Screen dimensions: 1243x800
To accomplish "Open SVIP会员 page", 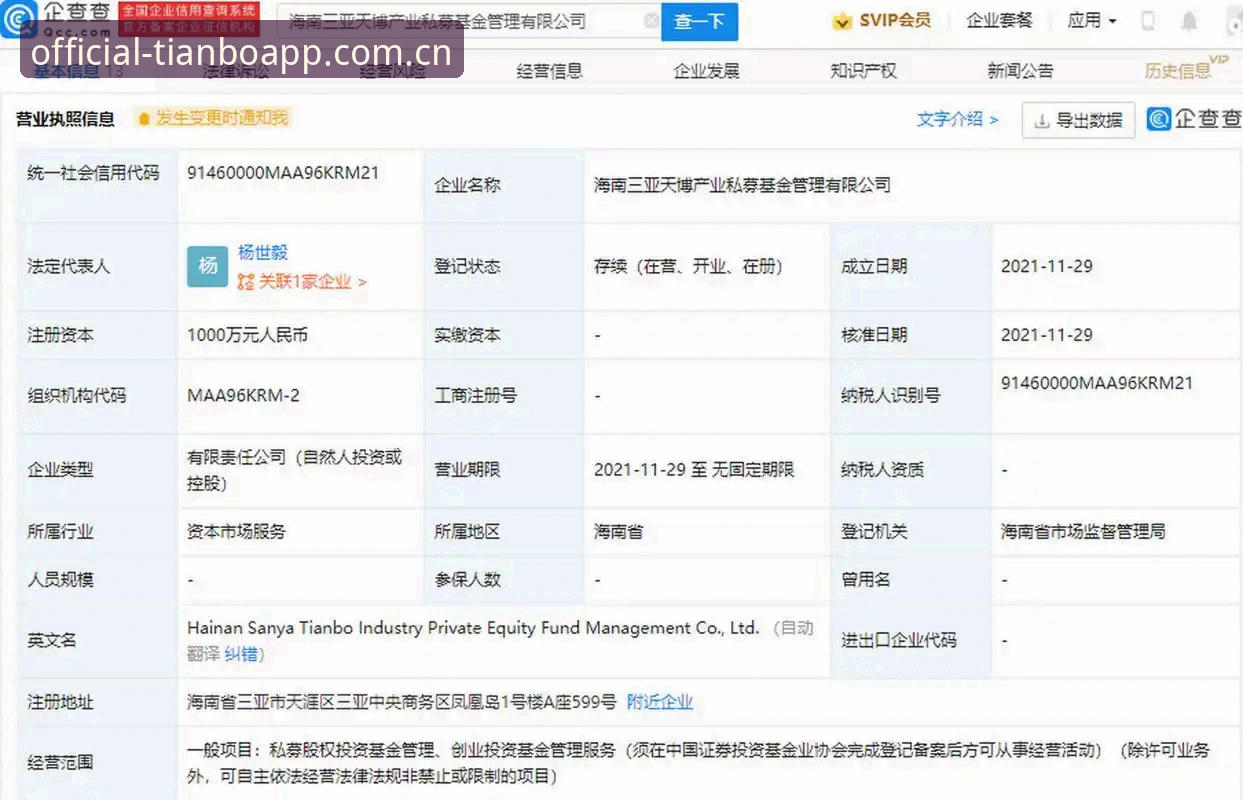I will pyautogui.click(x=894, y=20).
